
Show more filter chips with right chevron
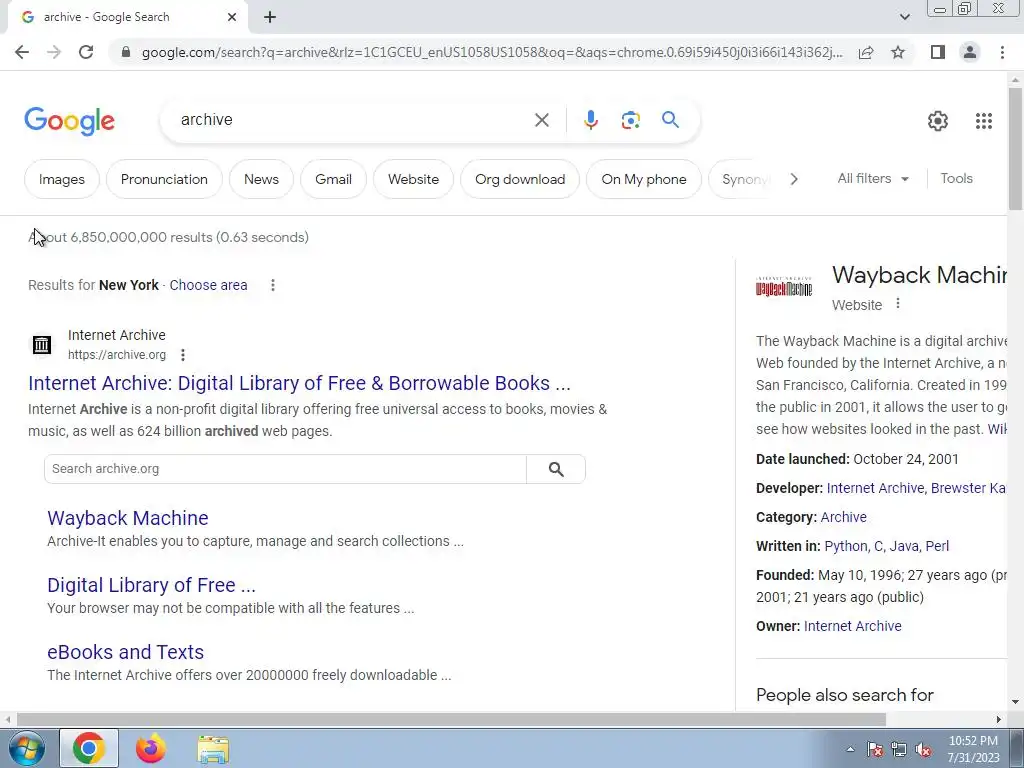pyautogui.click(x=793, y=179)
